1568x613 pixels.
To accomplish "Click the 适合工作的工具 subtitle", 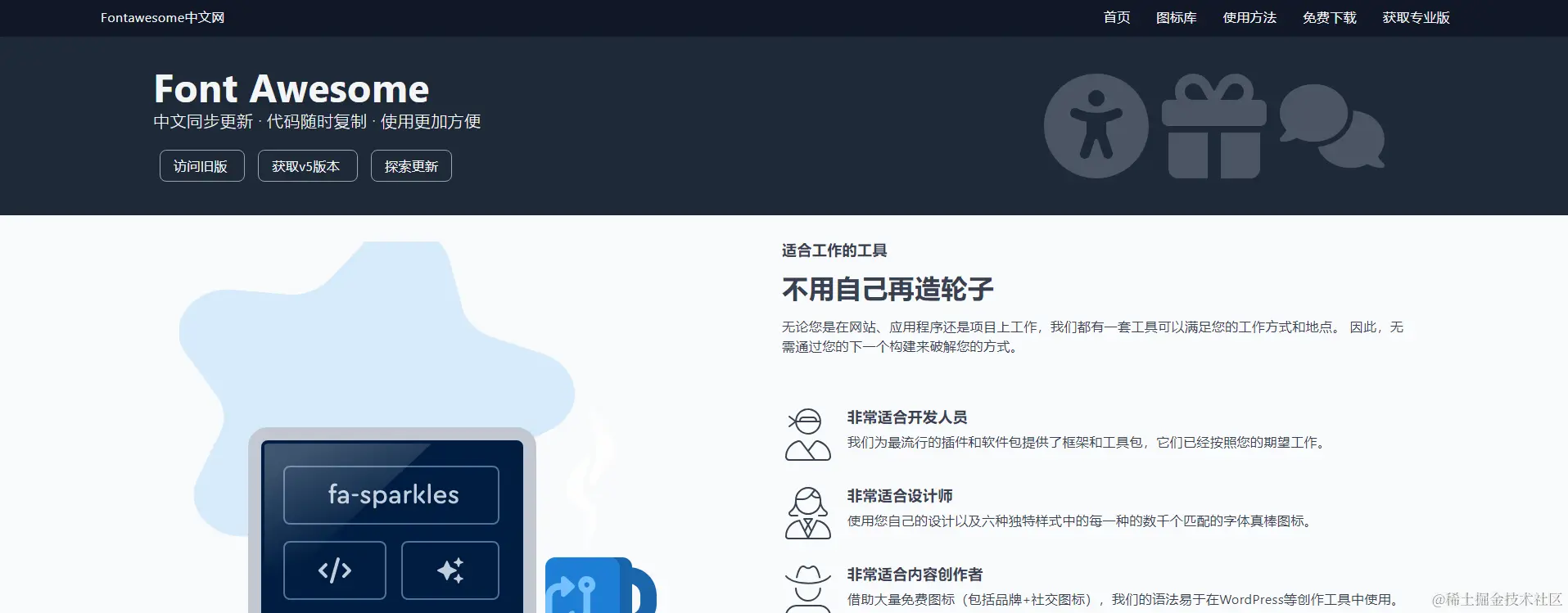I will tap(834, 250).
